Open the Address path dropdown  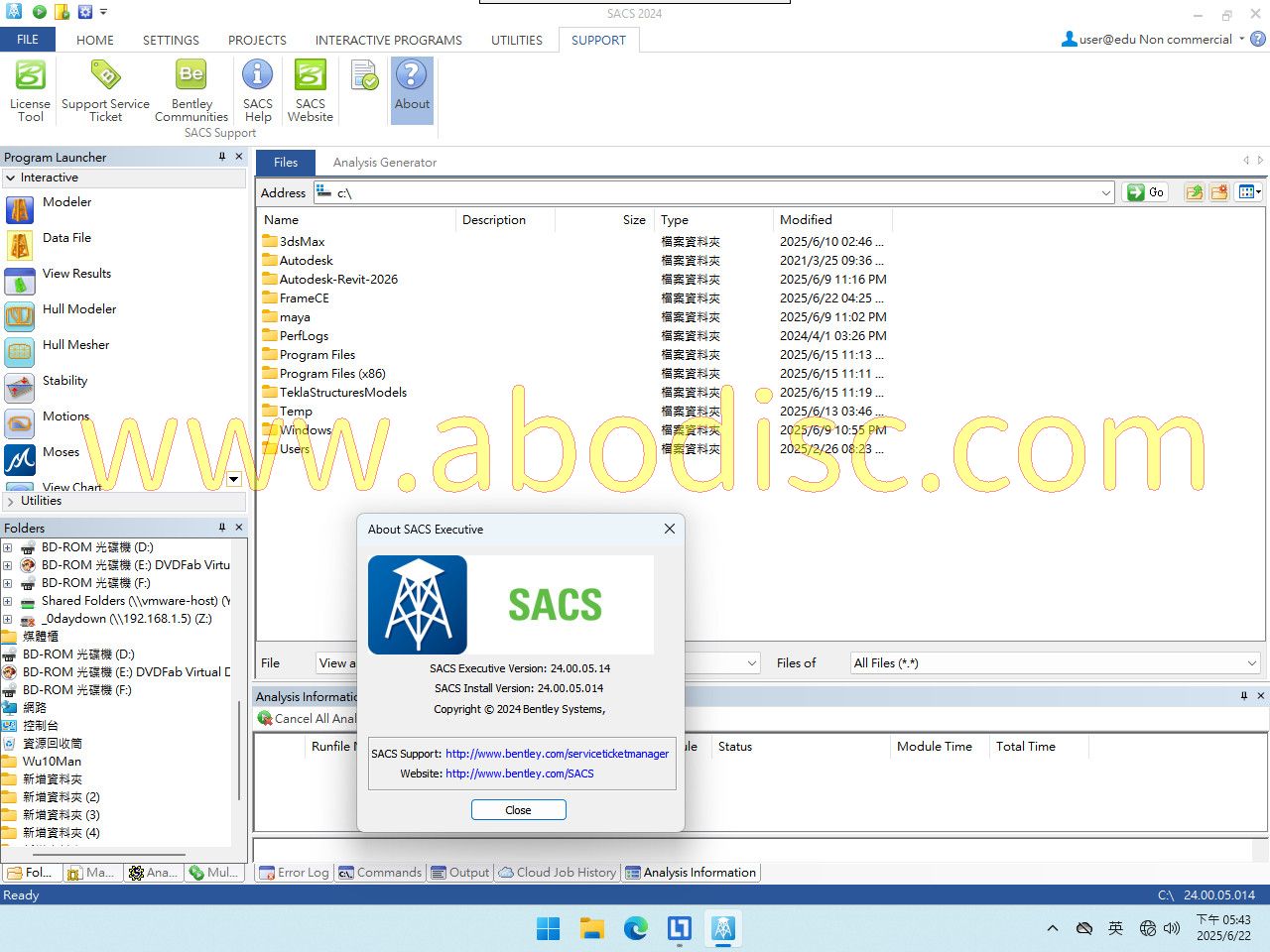click(1106, 193)
